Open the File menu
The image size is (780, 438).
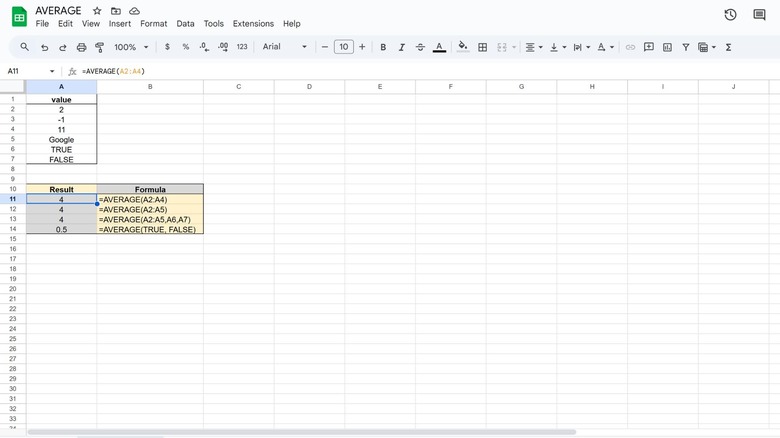[x=42, y=23]
